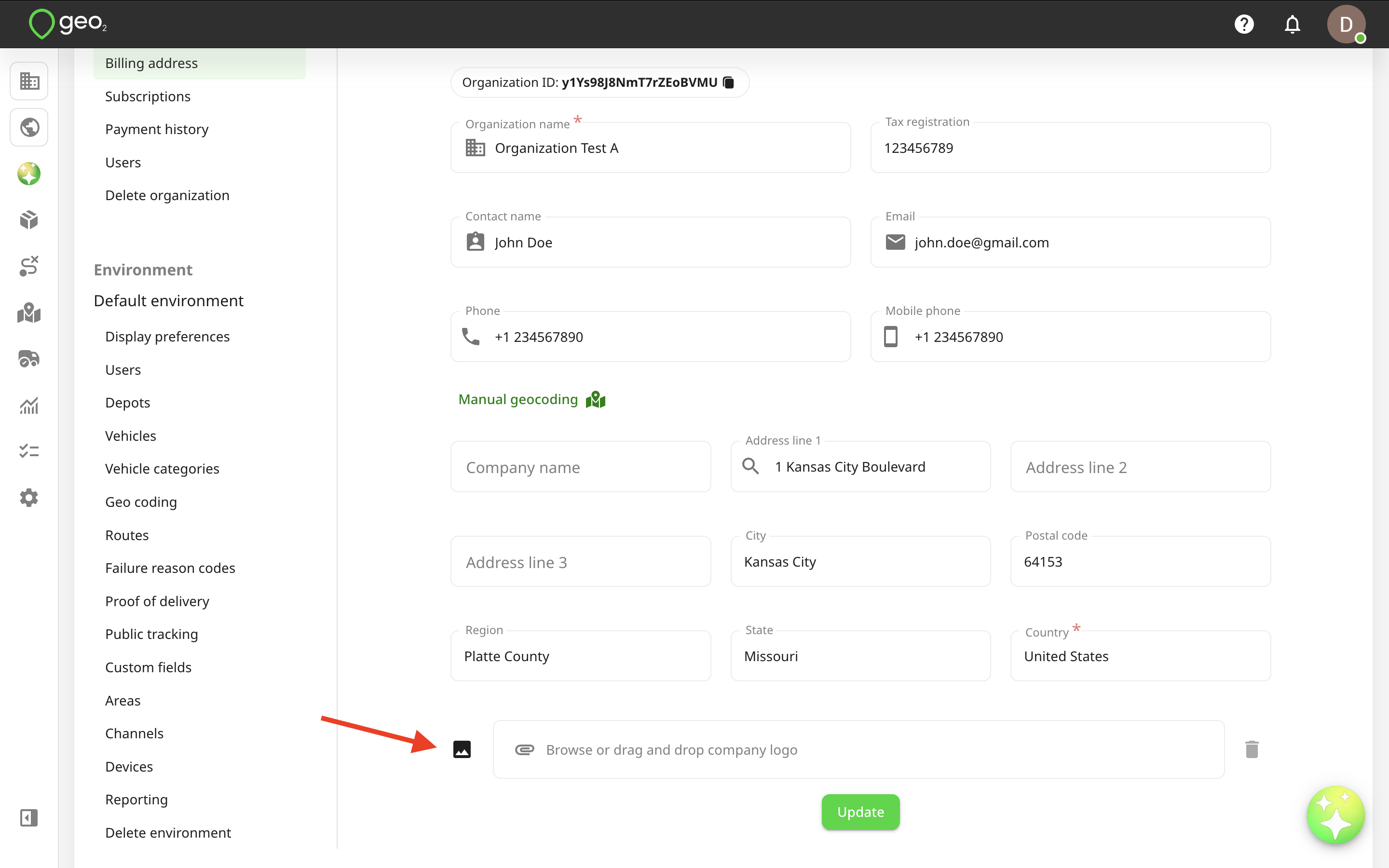The width and height of the screenshot is (1389, 868).
Task: Open Subscriptions in organization menu
Action: [148, 96]
